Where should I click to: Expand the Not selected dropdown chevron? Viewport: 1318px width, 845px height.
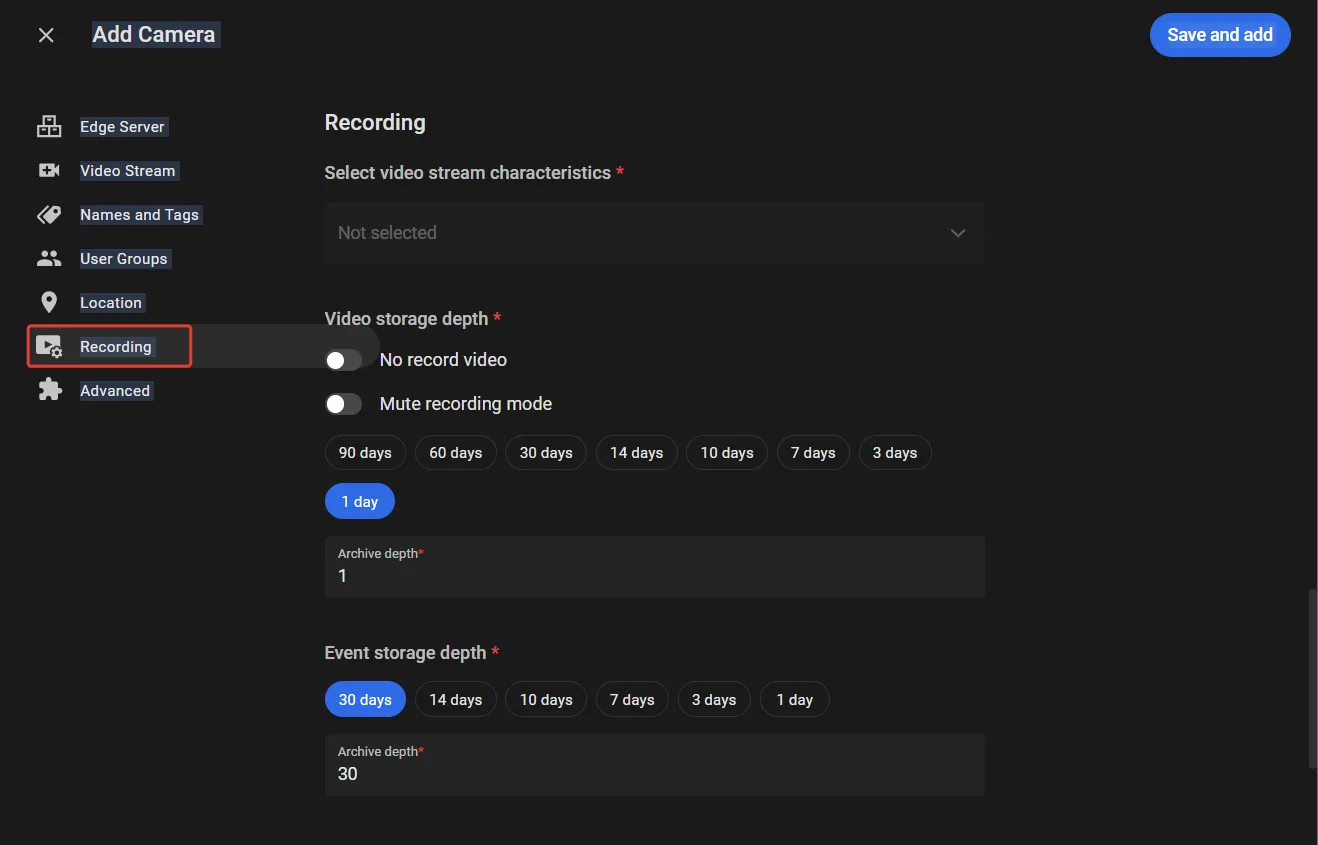958,233
